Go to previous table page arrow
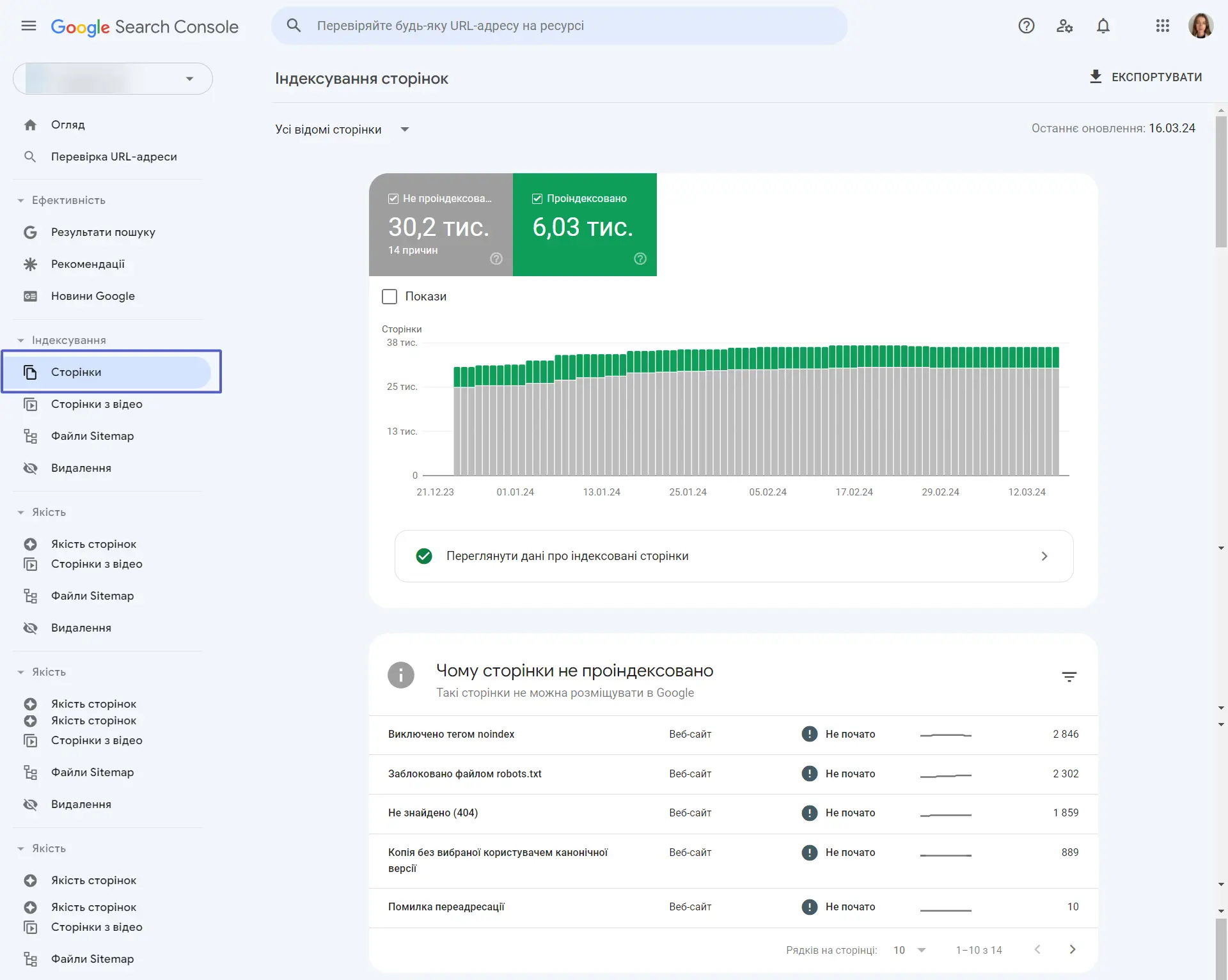The width and height of the screenshot is (1228, 980). pyautogui.click(x=1037, y=949)
